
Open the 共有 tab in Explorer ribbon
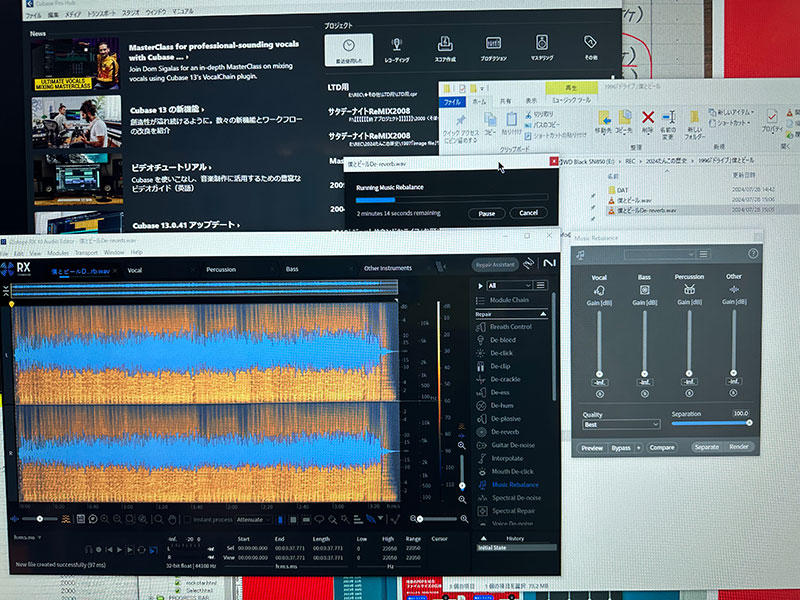click(x=505, y=101)
